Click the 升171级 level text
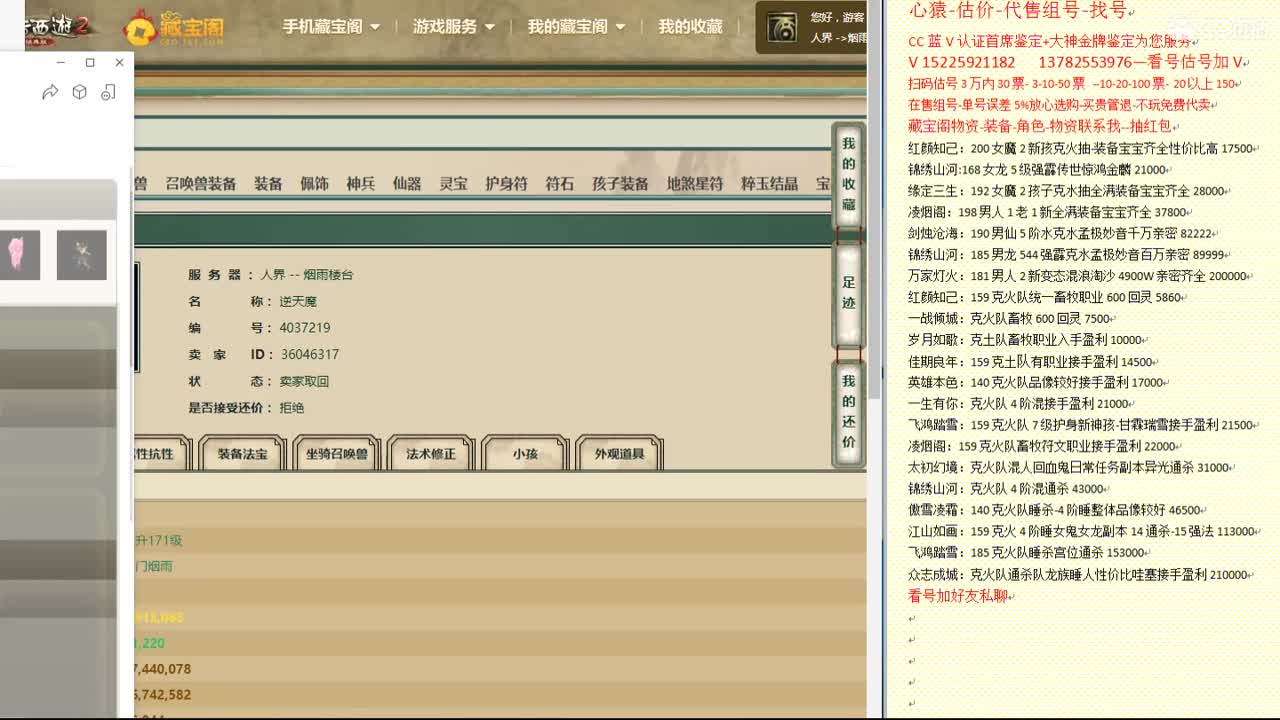Screen dimensions: 1280x720 pos(159,541)
